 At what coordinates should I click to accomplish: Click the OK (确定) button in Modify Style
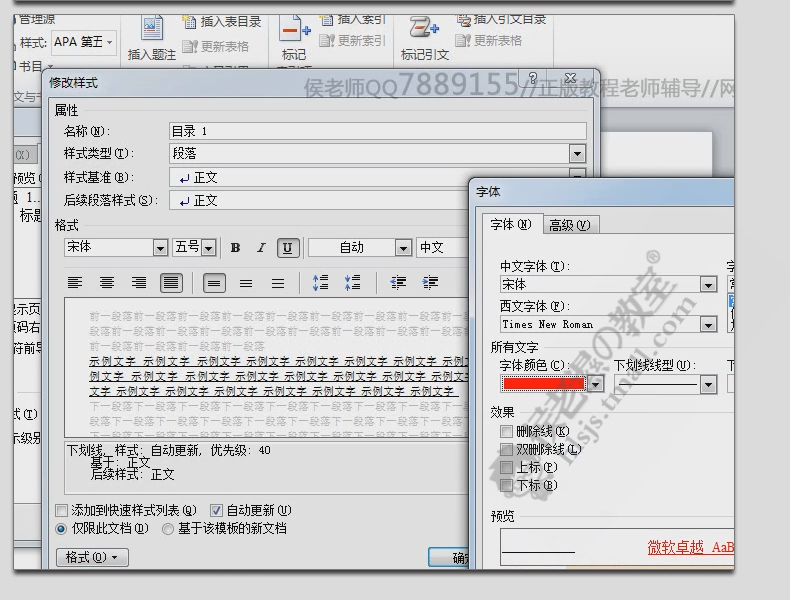pyautogui.click(x=448, y=558)
